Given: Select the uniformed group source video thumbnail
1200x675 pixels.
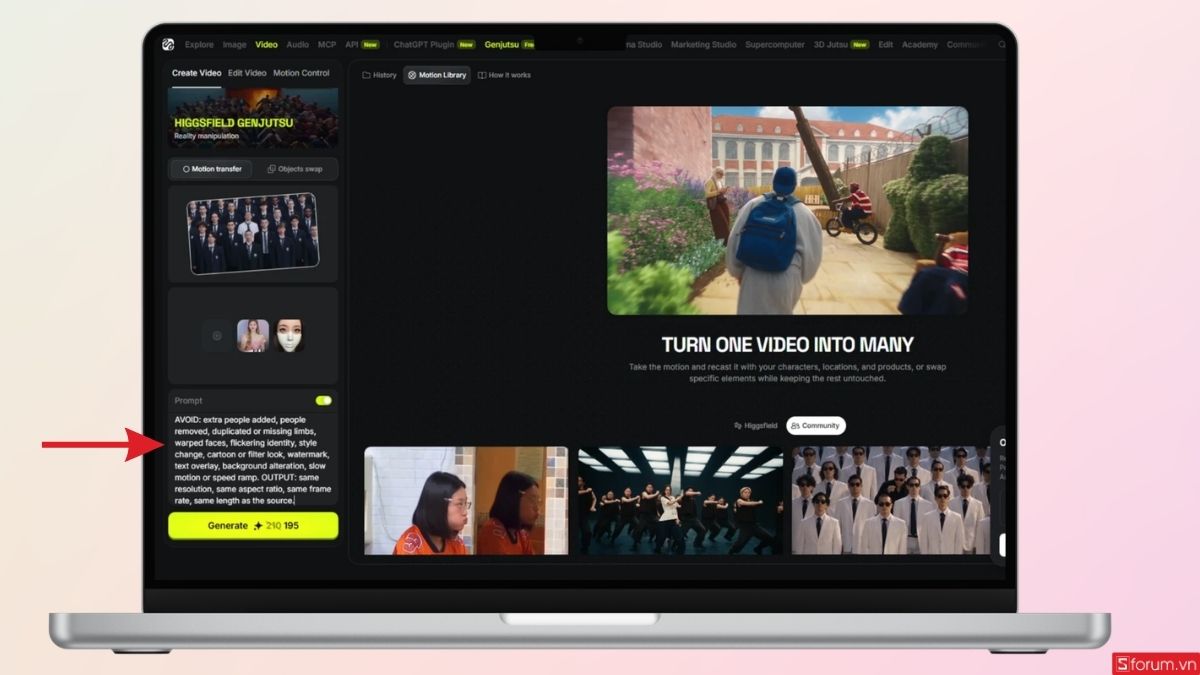Looking at the screenshot, I should pos(253,233).
